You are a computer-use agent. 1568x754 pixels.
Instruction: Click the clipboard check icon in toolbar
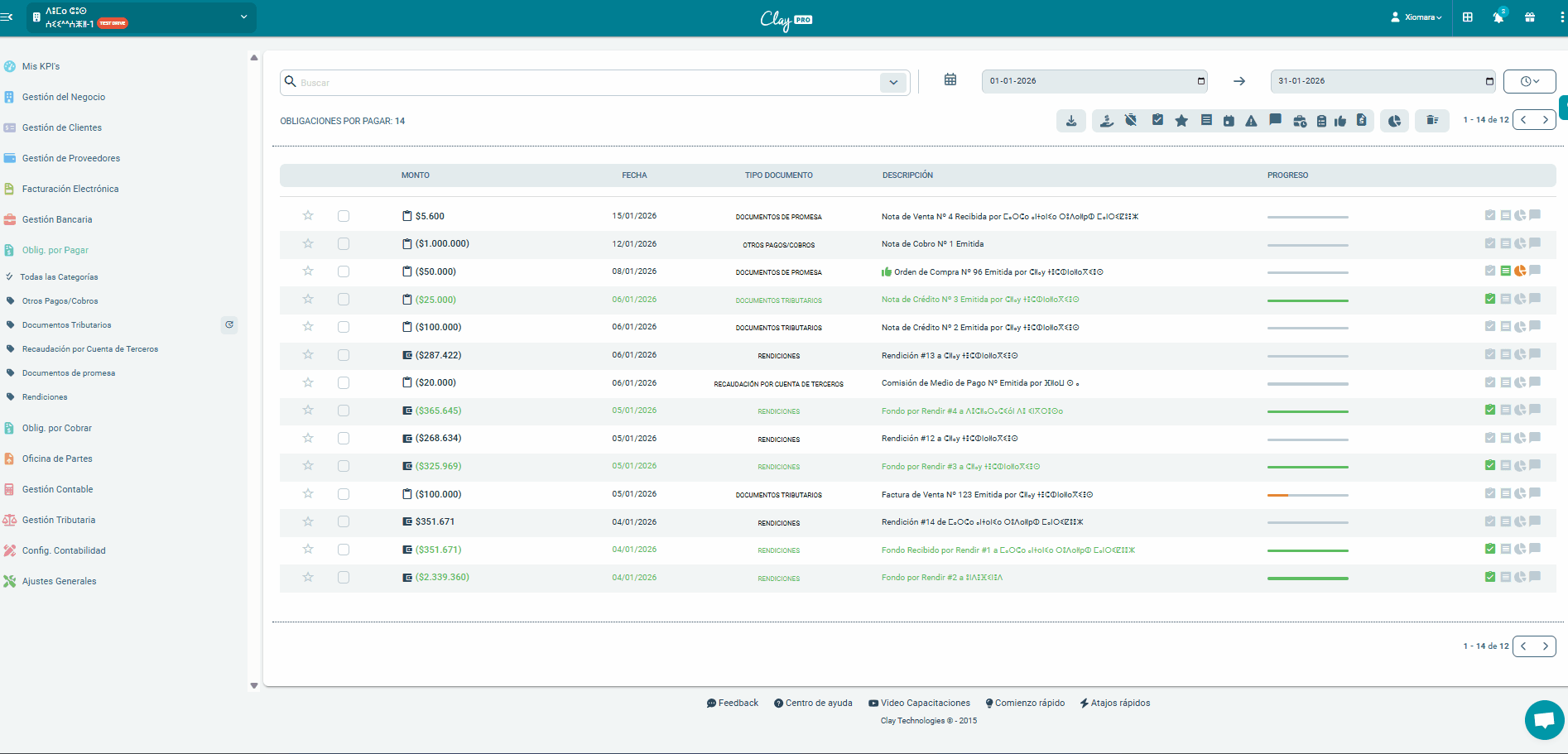pyautogui.click(x=1157, y=121)
